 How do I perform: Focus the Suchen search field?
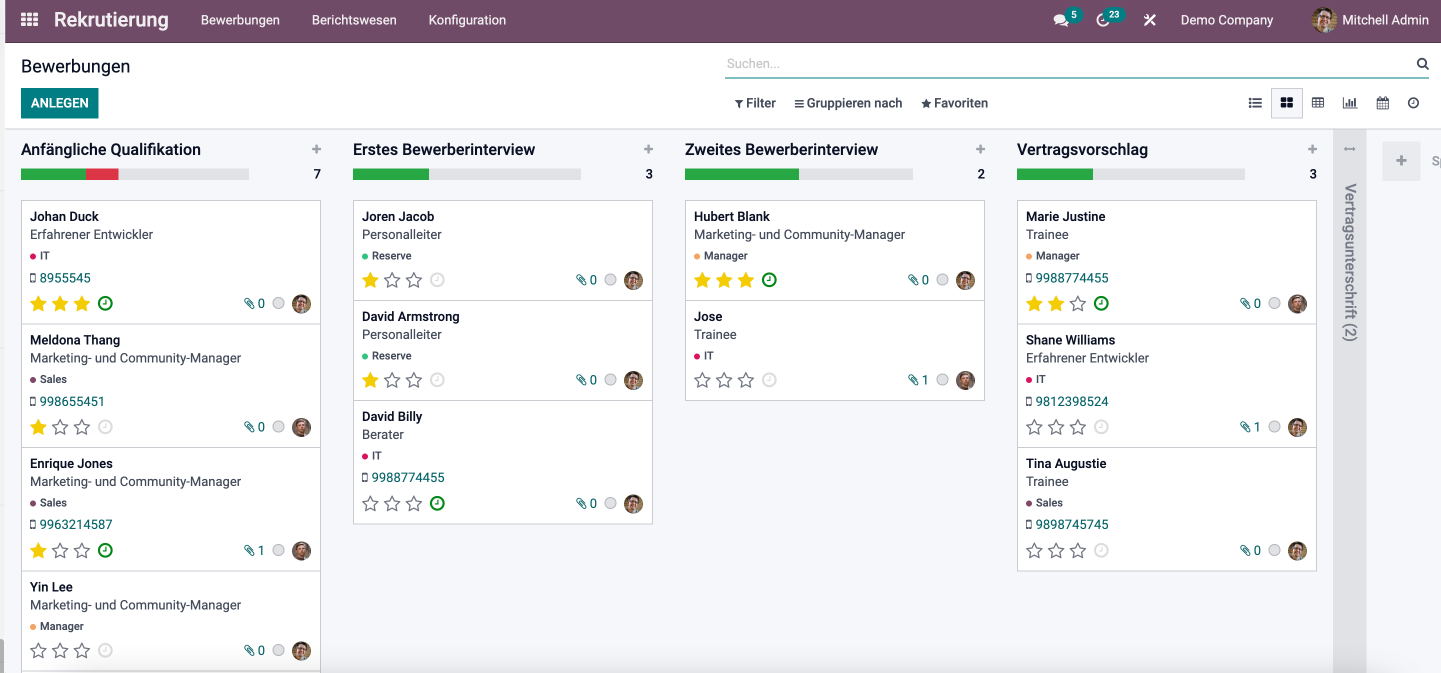click(x=1068, y=63)
